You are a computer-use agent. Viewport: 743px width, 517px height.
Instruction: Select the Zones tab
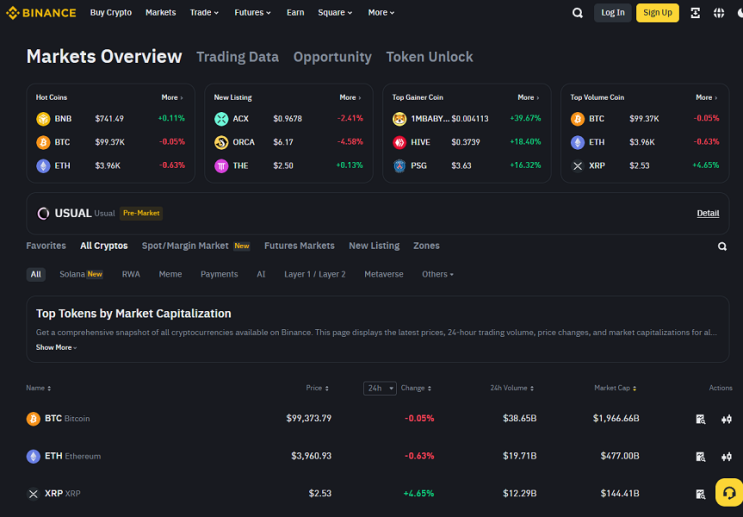426,246
